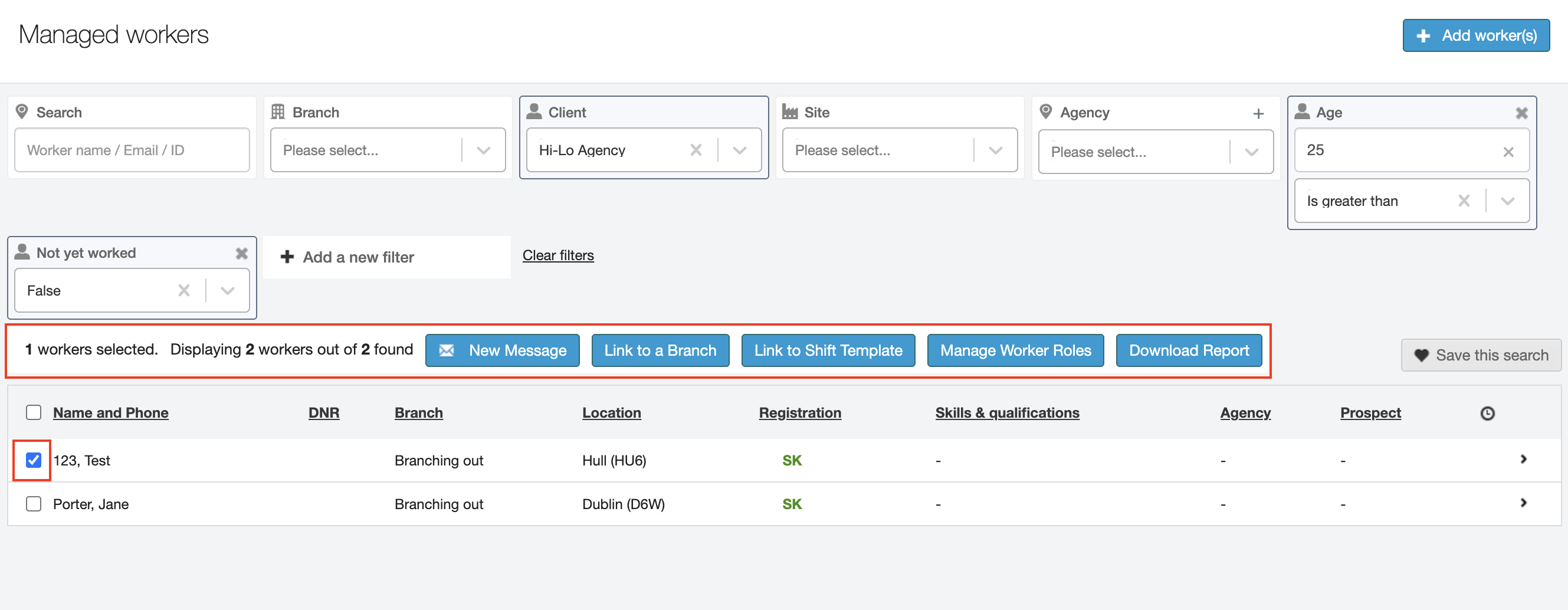Expand the Agency filter dropdown
This screenshot has width=1568, height=610.
point(1251,152)
